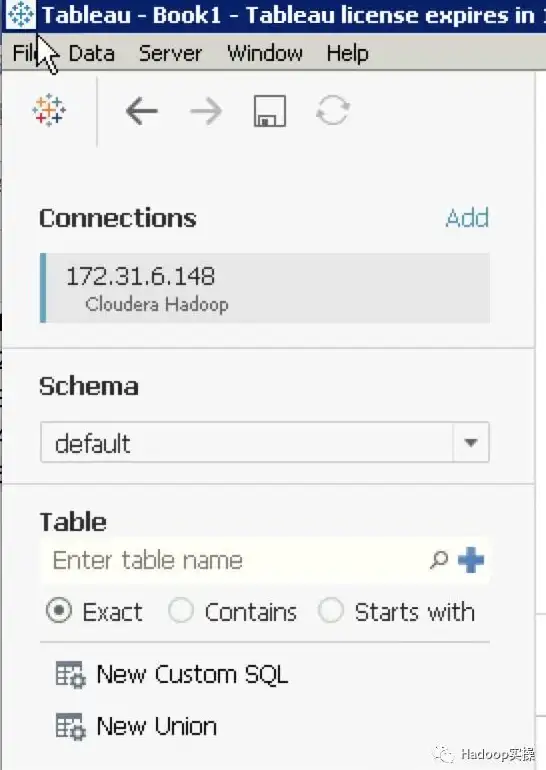
Task: Save the workbook using the floppy icon
Action: [x=270, y=111]
